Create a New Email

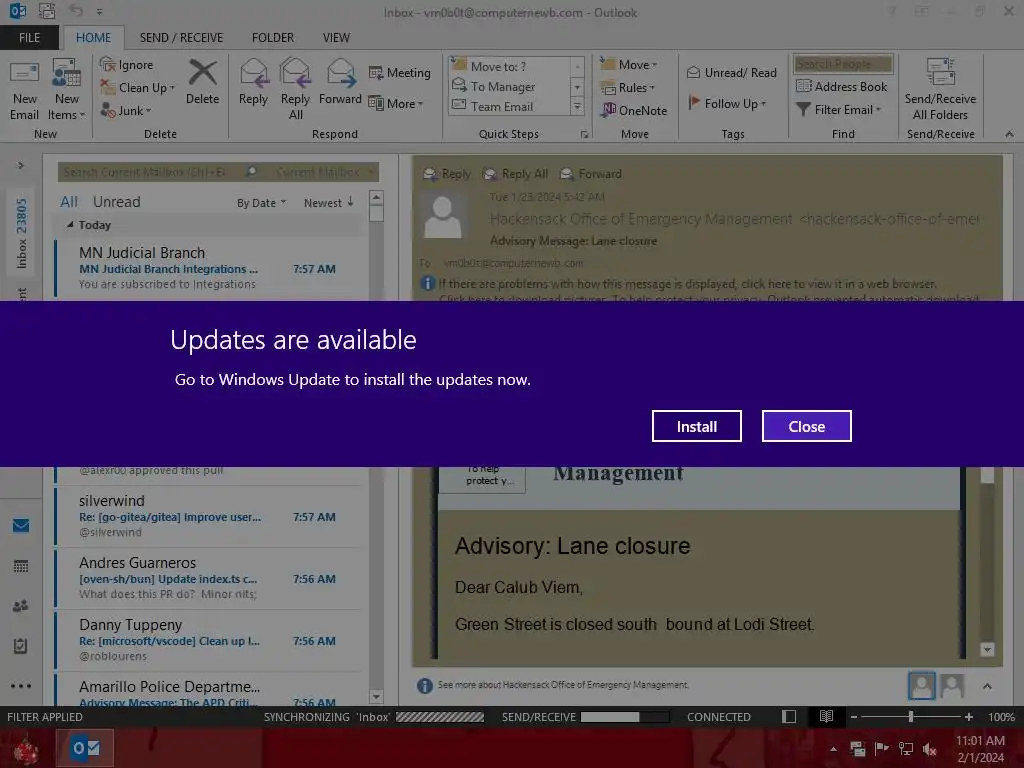click(x=24, y=91)
